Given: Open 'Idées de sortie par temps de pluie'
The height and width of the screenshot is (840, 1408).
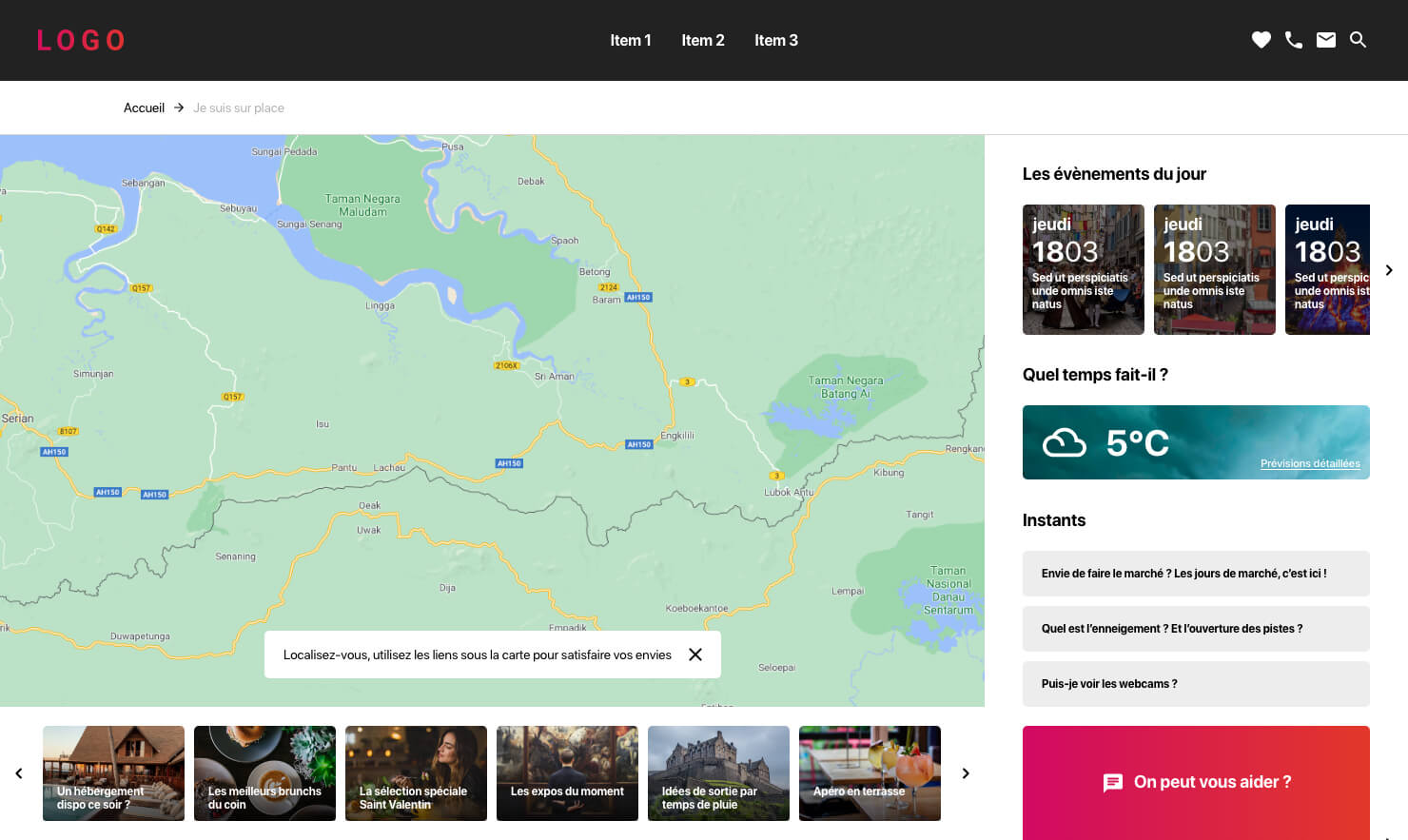Looking at the screenshot, I should click(718, 773).
